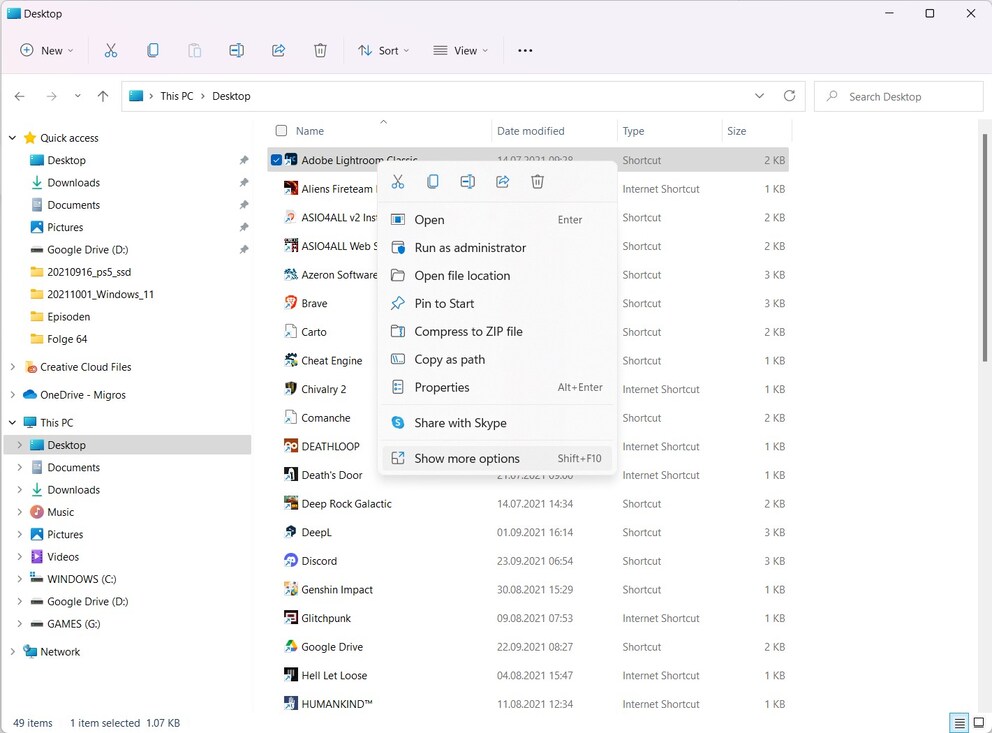992x733 pixels.
Task: Sort by the Type column header
Action: point(633,131)
